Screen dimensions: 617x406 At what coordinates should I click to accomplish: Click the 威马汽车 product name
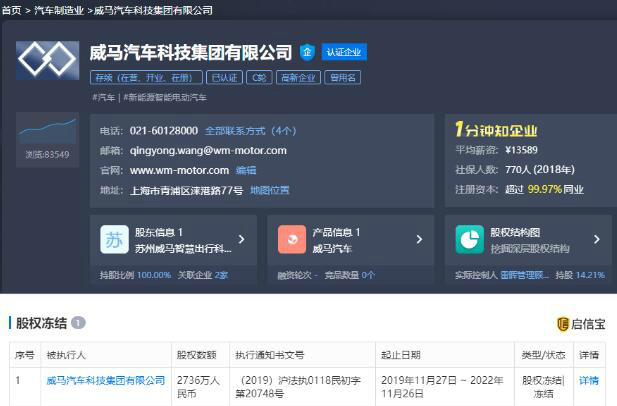point(332,249)
